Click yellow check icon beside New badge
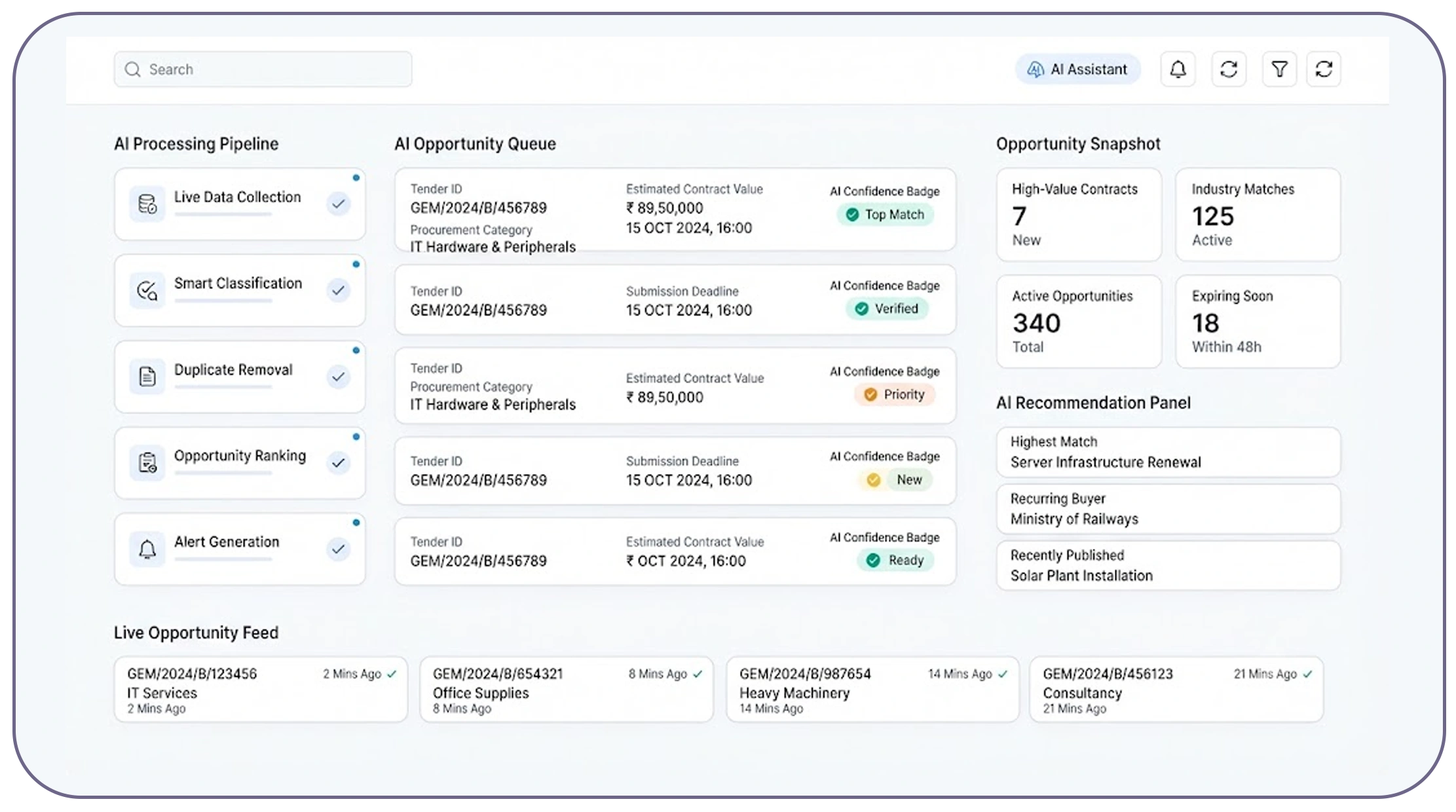The height and width of the screenshot is (812, 1456). 873,480
